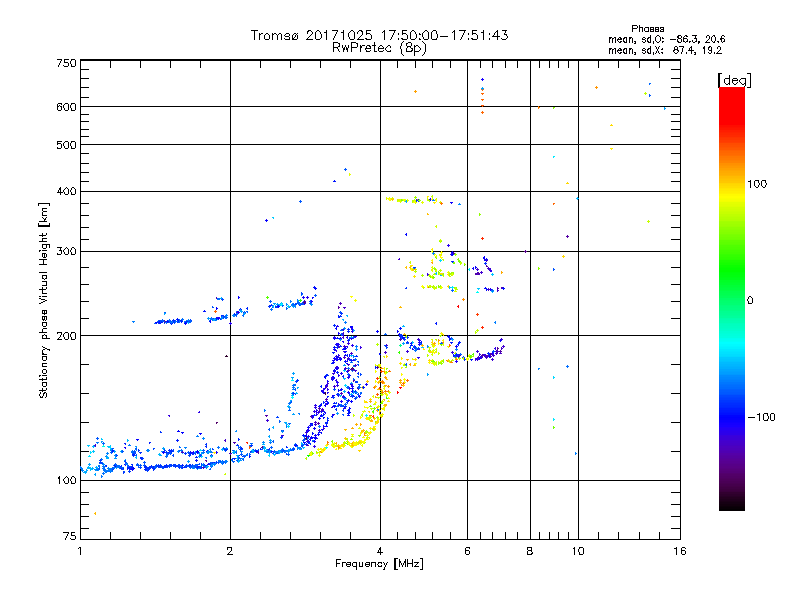The image size is (800, 600).
Task: Click the x-axis tick label '6'
Action: (467, 551)
